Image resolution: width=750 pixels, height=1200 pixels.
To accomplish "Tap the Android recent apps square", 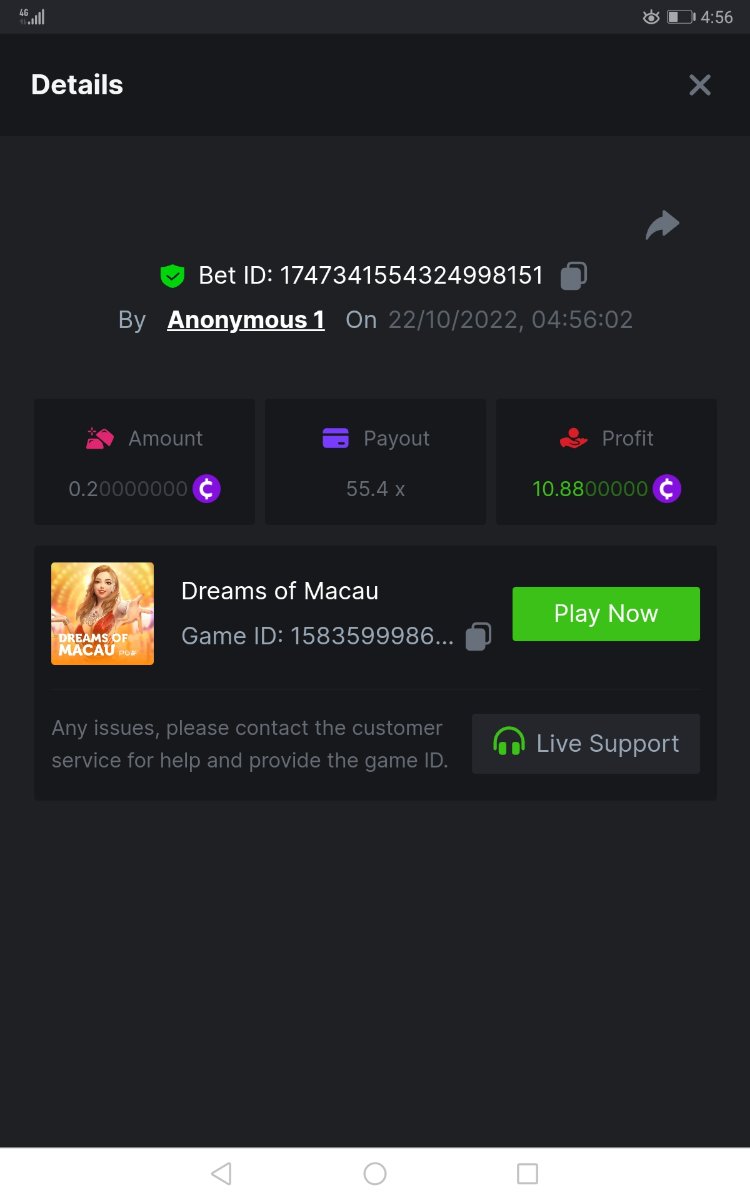I will pos(527,1173).
